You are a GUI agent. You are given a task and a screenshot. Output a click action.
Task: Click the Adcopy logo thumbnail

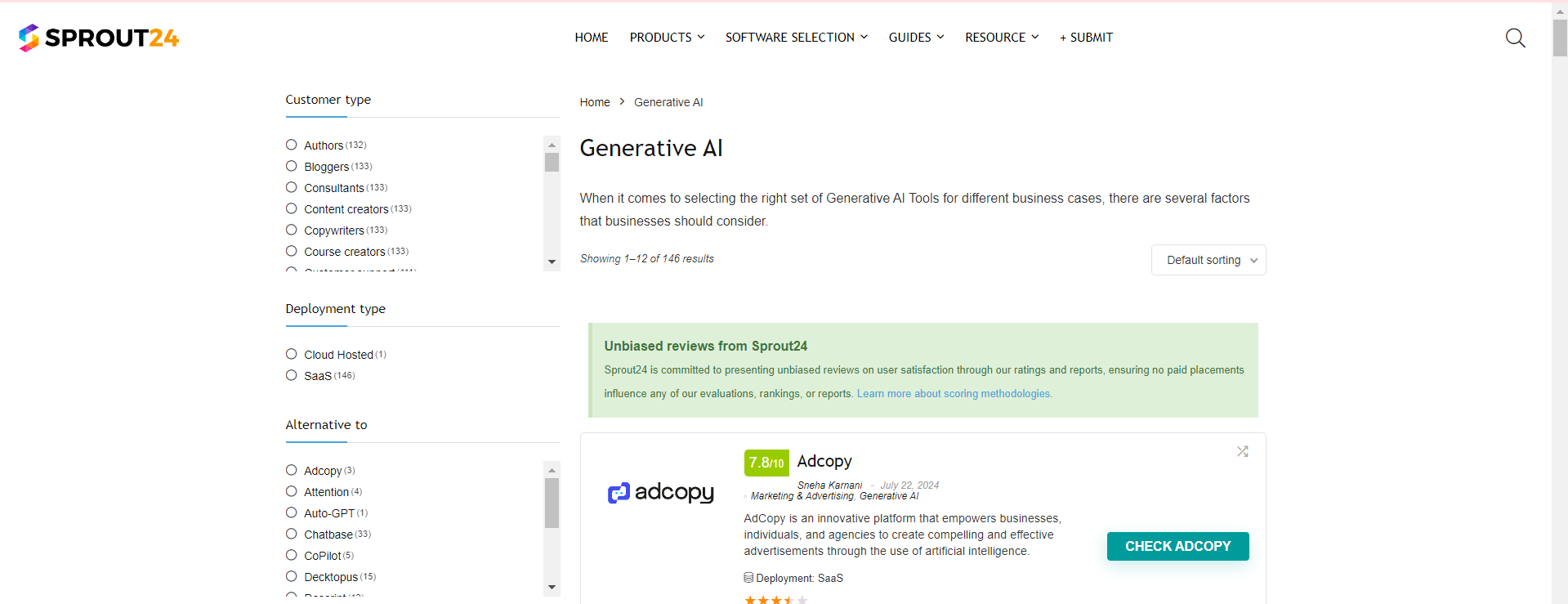click(661, 493)
